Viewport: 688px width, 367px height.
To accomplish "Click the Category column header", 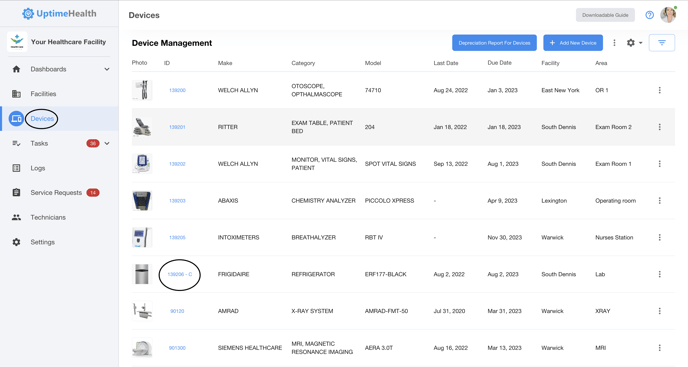I will [x=303, y=63].
